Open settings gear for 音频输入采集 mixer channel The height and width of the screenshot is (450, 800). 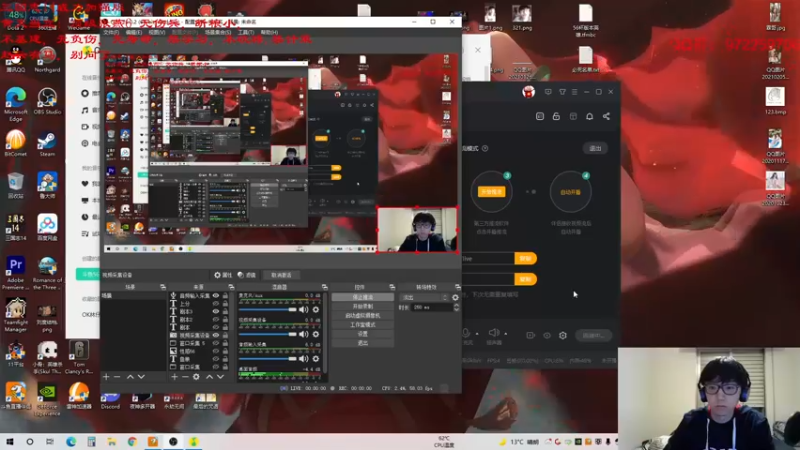pyautogui.click(x=316, y=359)
